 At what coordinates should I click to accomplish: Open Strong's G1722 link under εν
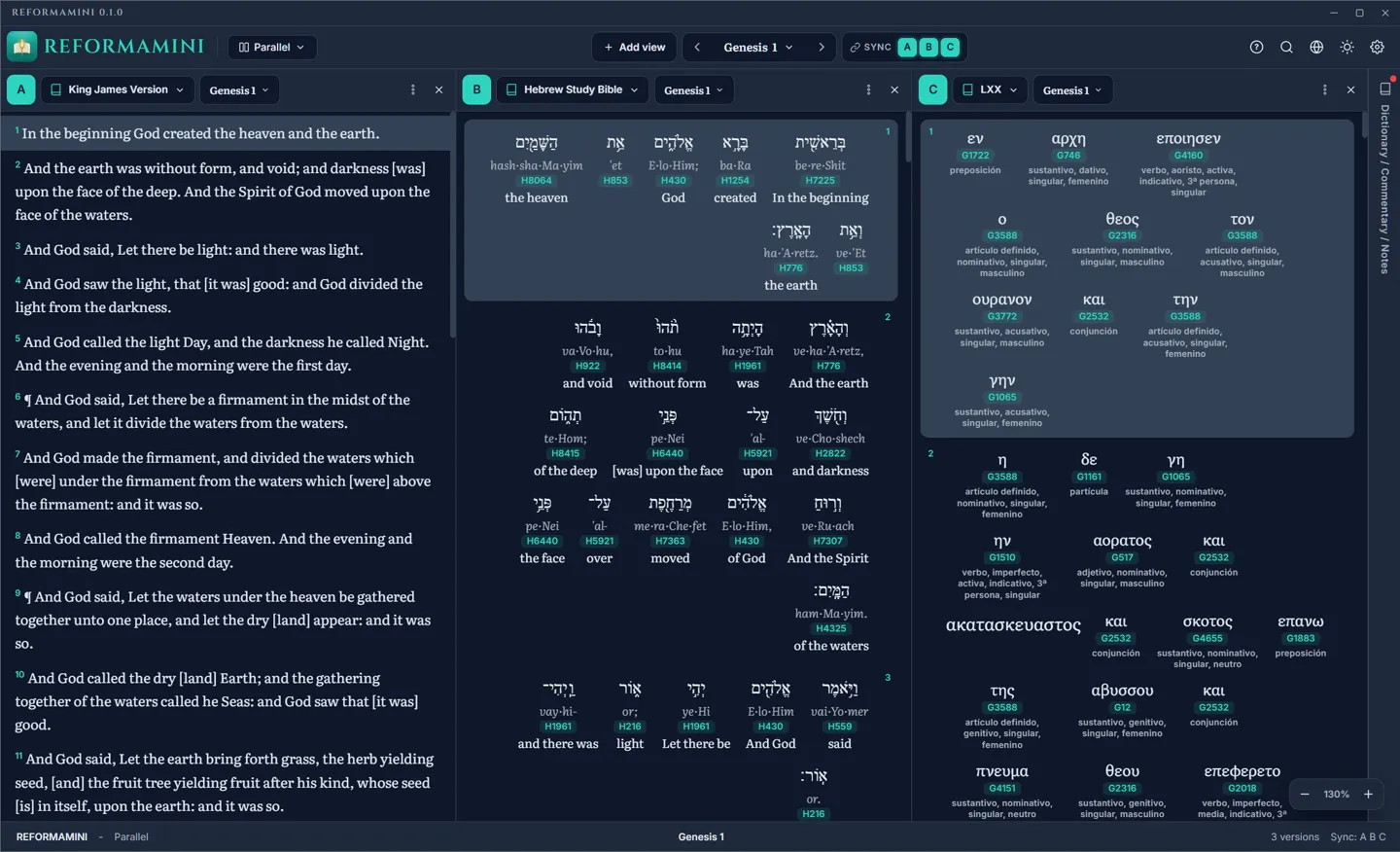coord(975,156)
